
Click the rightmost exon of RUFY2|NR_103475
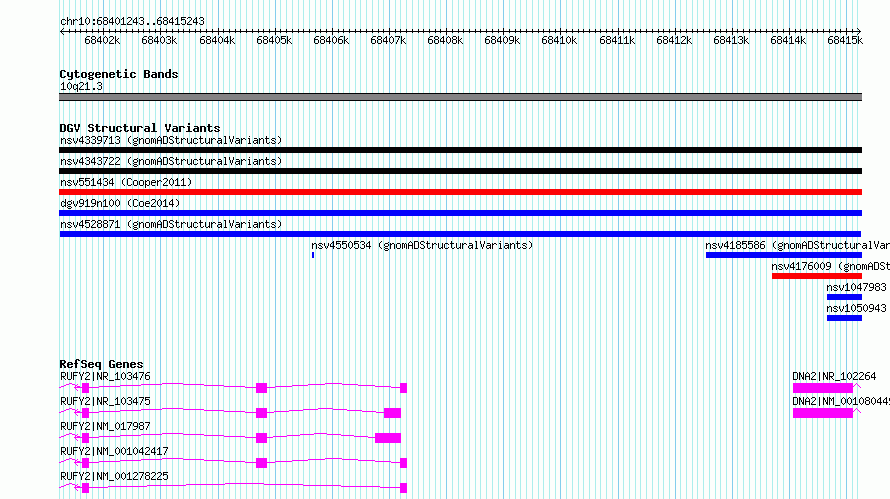point(392,413)
